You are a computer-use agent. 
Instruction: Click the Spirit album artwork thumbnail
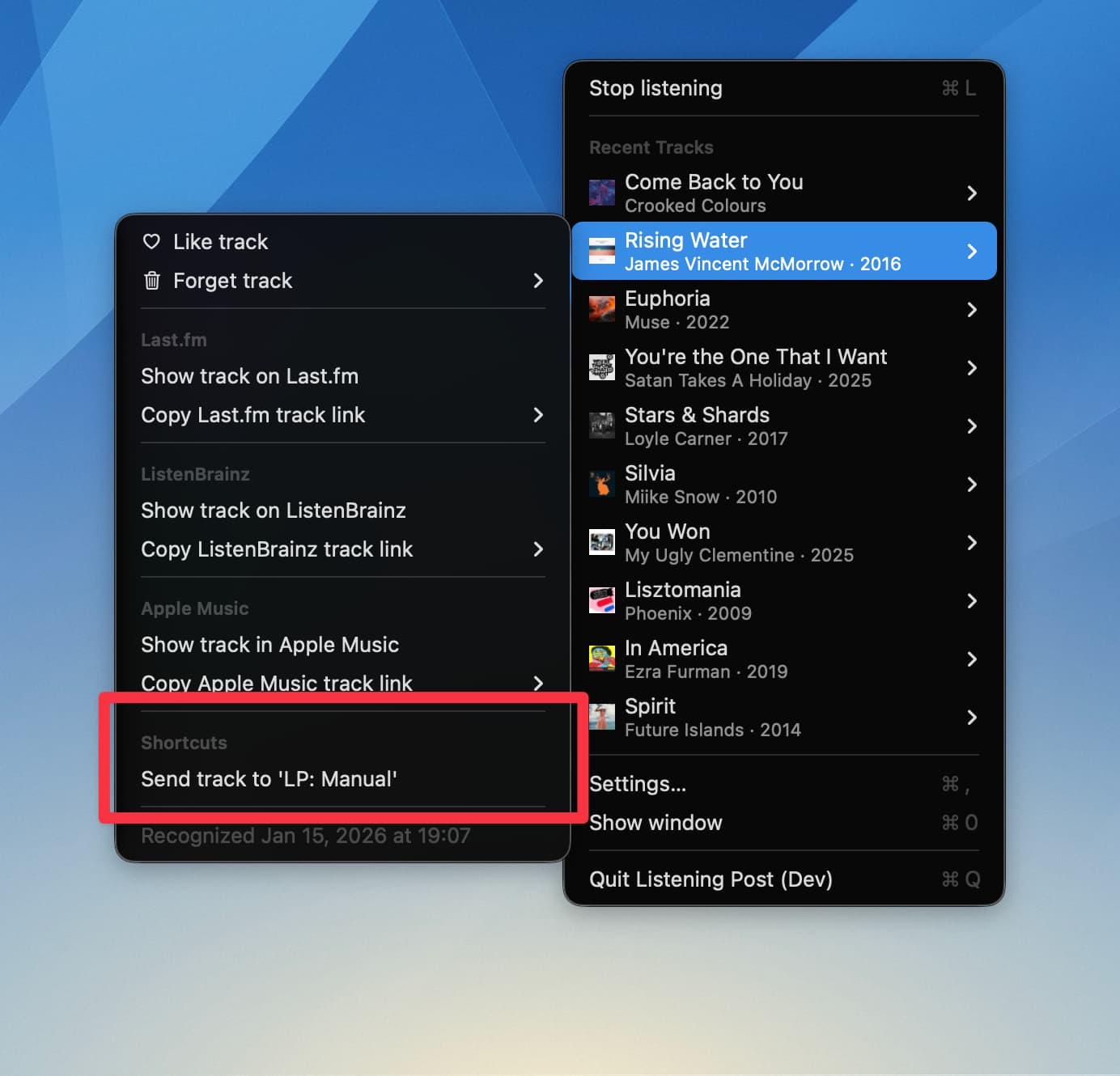[x=601, y=718]
